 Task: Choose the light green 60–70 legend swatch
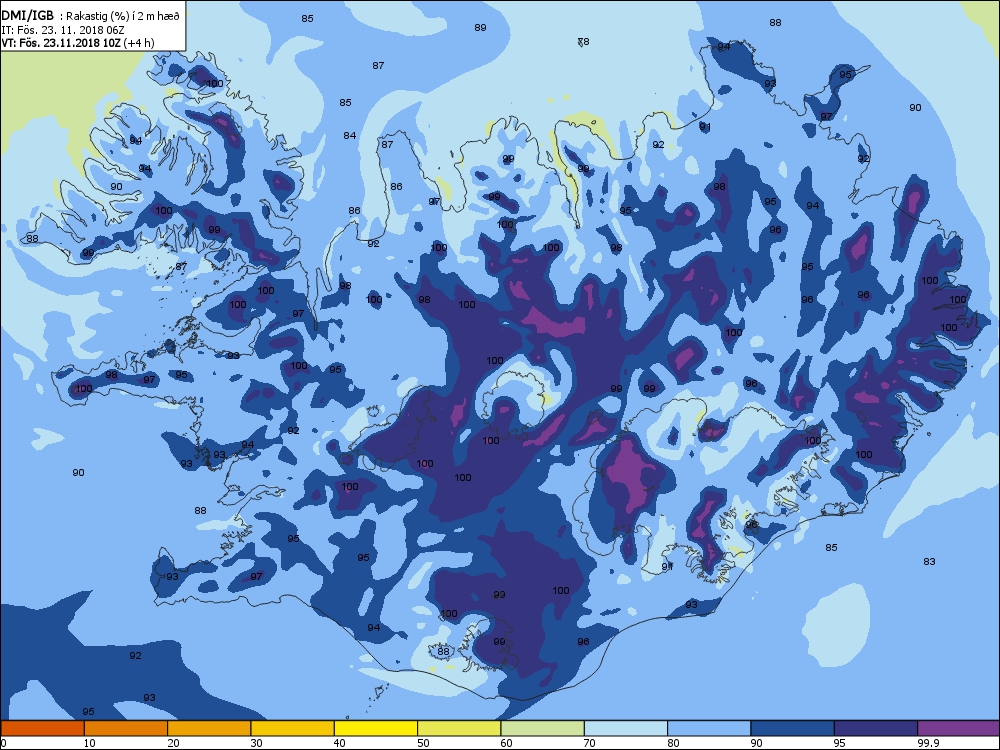(543, 728)
